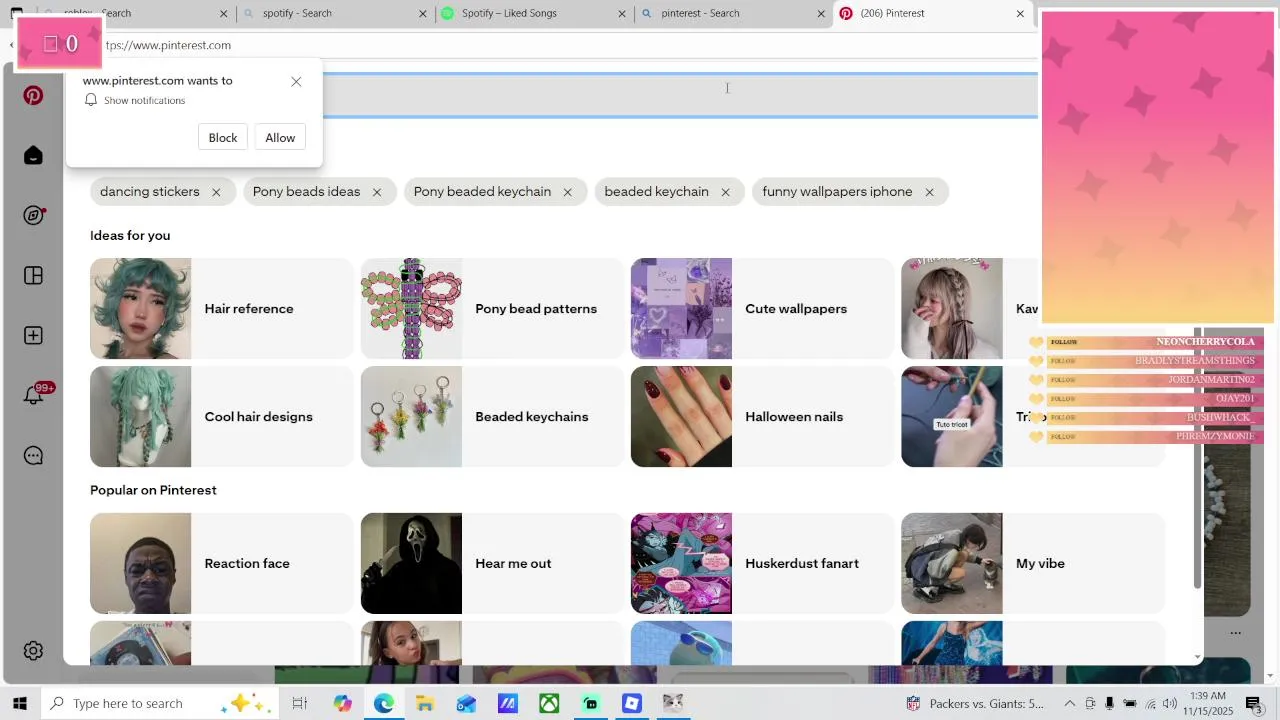Open the 'Hear me out' popular card
Image resolution: width=1280 pixels, height=720 pixels.
click(492, 564)
